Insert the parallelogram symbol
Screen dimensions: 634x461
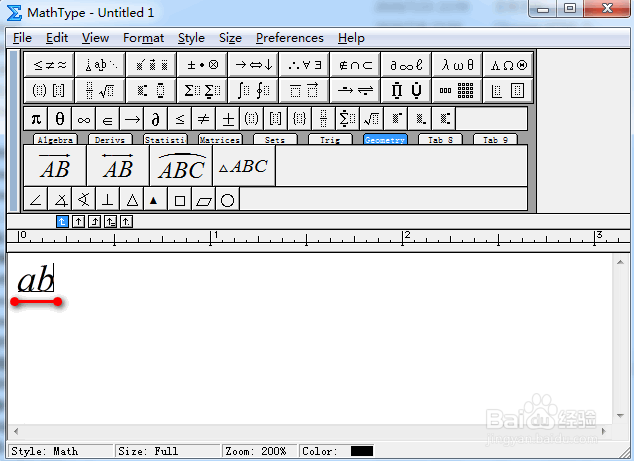203,199
